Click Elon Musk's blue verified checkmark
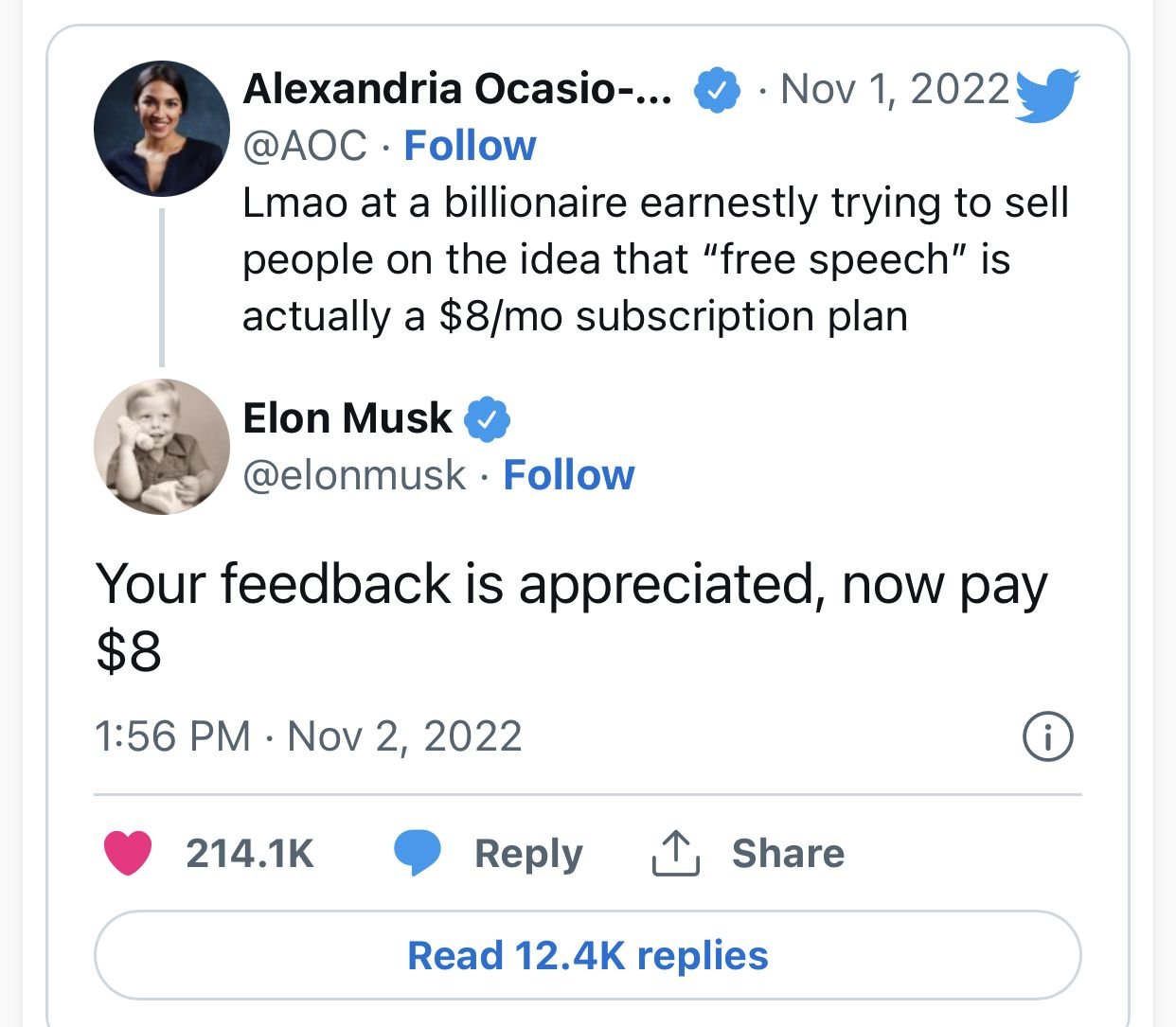Viewport: 1176px width, 1027px height. click(487, 419)
